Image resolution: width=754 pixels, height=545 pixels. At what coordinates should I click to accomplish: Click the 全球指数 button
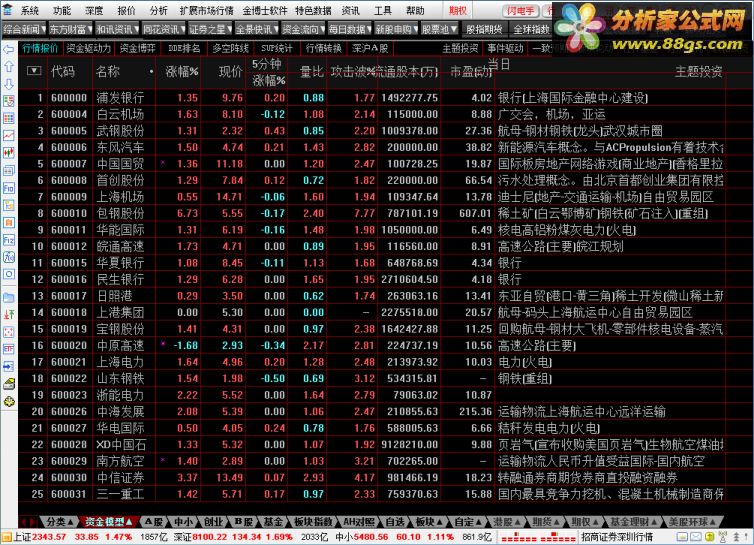(531, 29)
